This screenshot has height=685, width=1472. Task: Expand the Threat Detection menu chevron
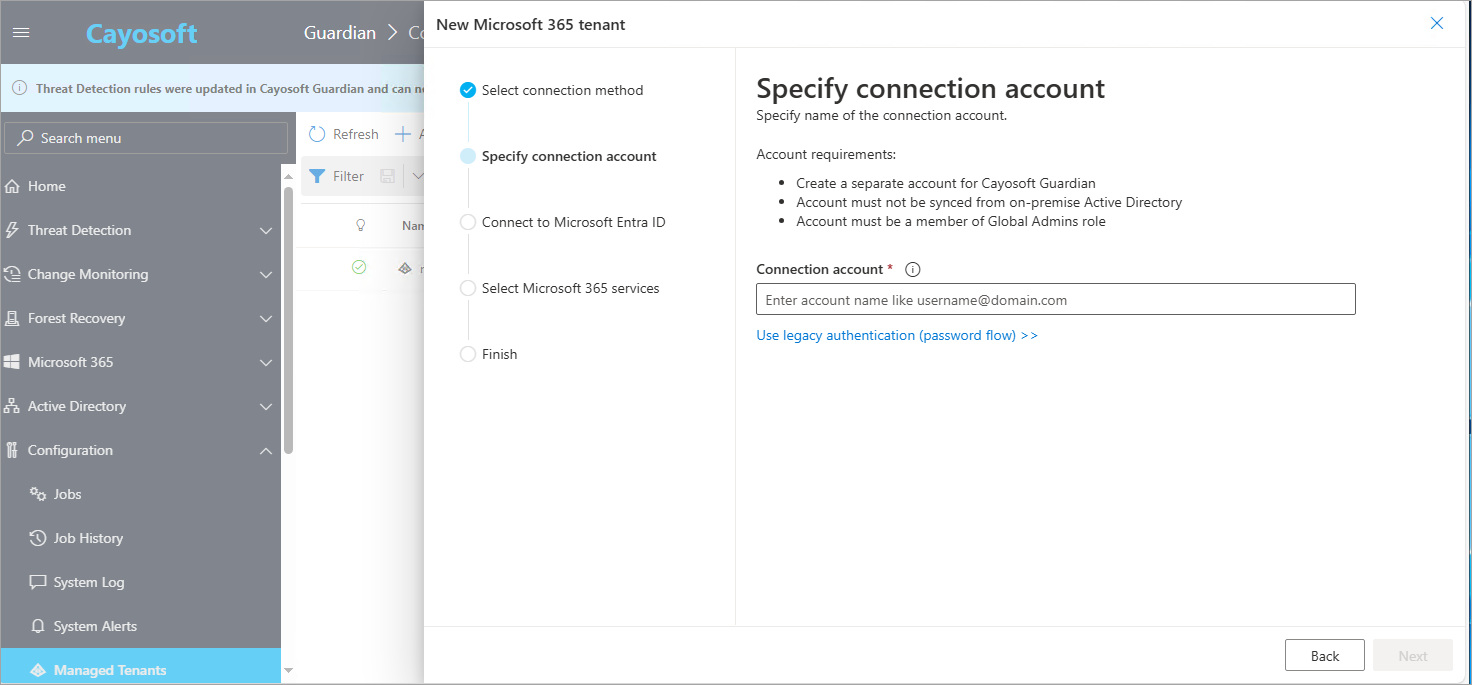point(266,231)
